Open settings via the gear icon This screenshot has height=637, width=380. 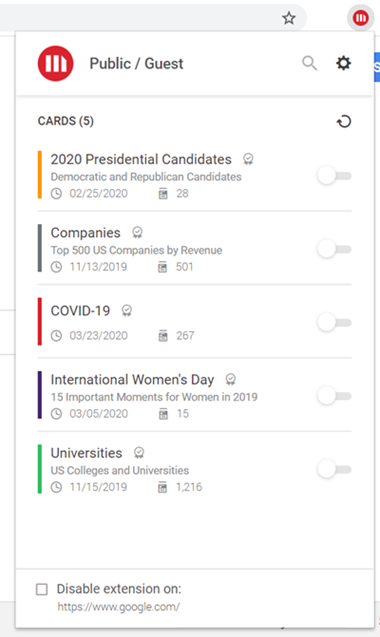pos(343,63)
